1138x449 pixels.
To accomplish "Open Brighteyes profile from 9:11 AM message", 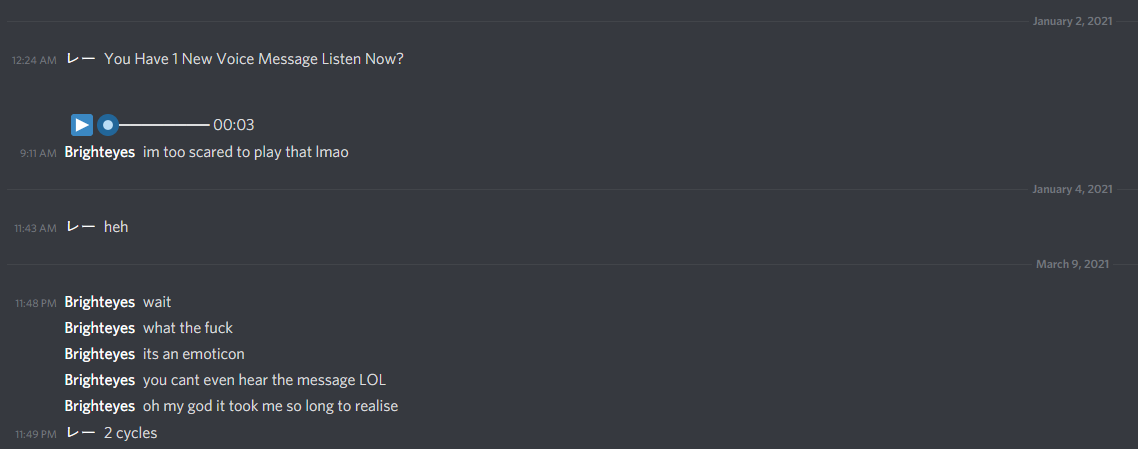I will 99,152.
